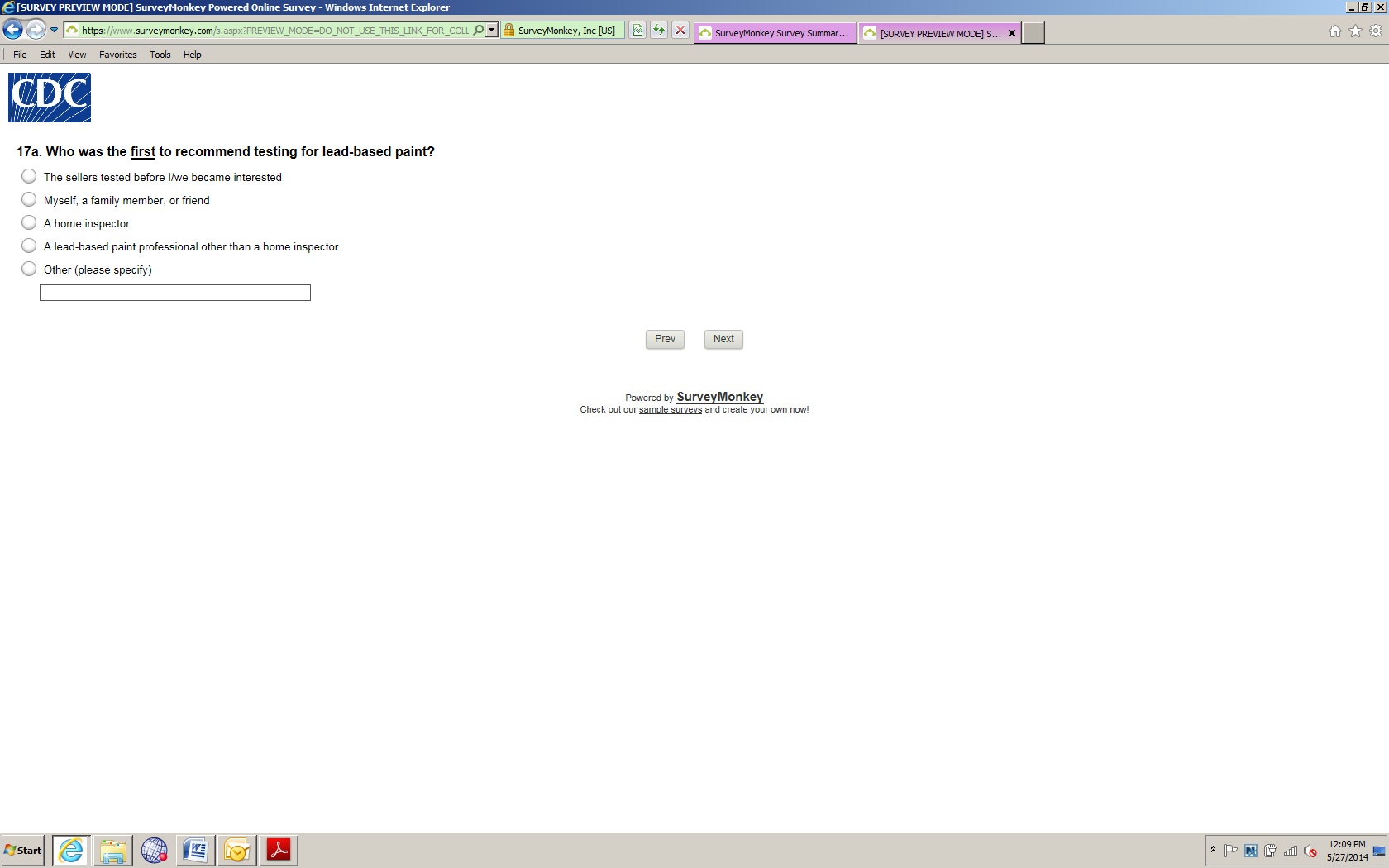The width and height of the screenshot is (1389, 868).
Task: Open Internet Explorer from taskbar
Action: click(71, 850)
